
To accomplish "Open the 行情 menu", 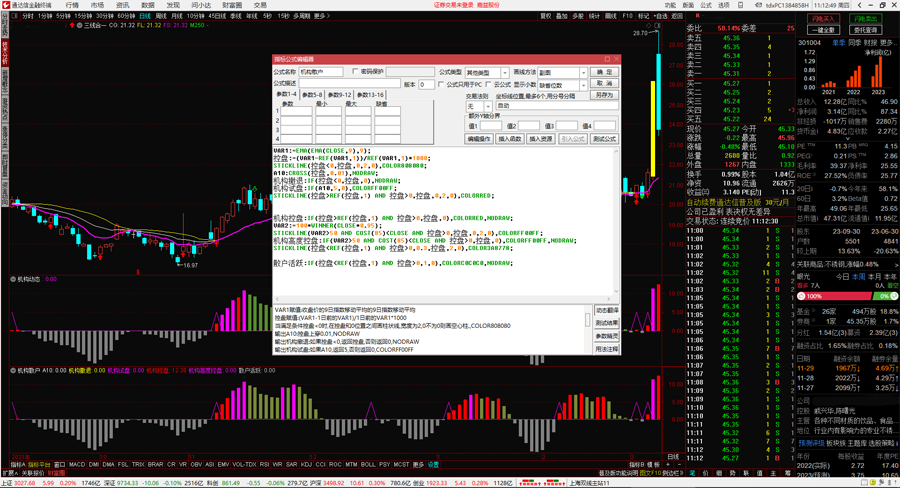I will pos(73,5).
